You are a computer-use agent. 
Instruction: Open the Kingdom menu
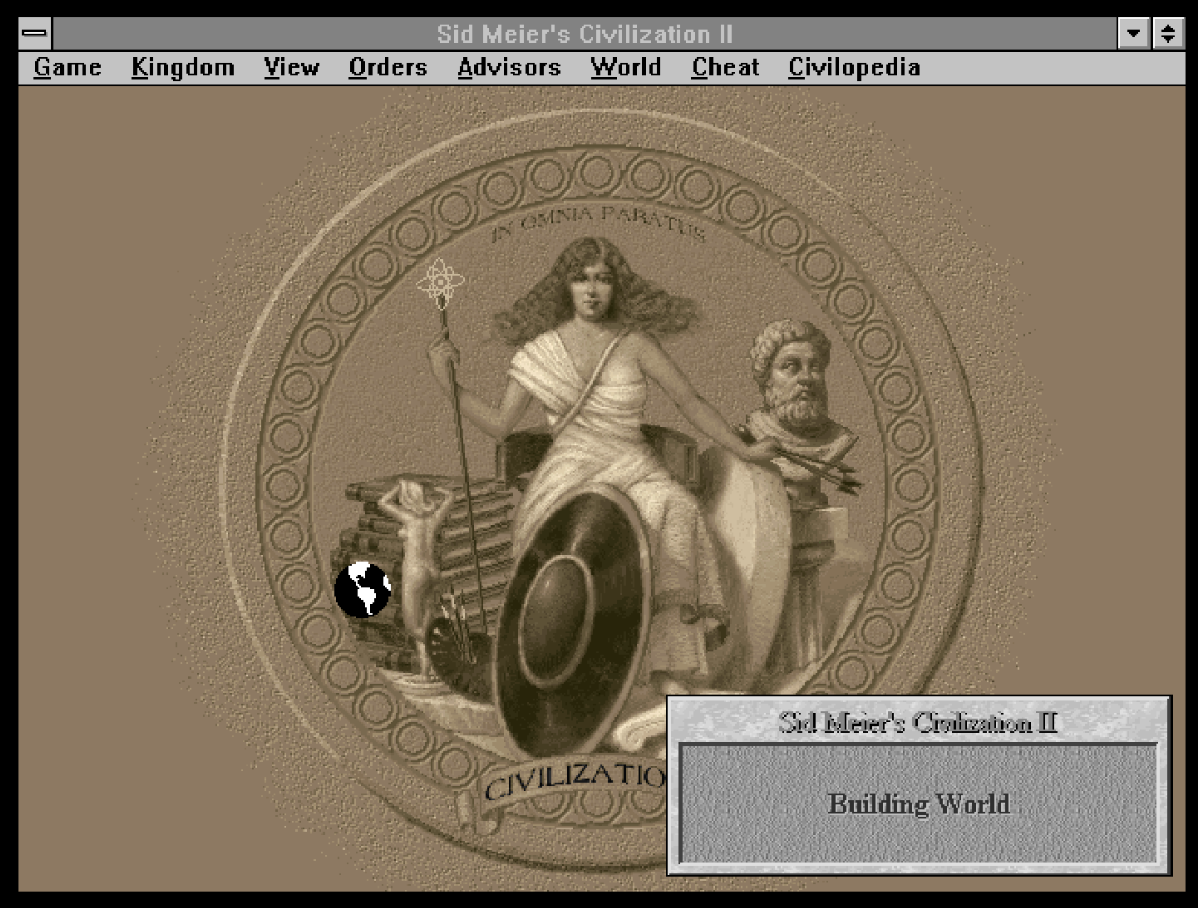[183, 68]
